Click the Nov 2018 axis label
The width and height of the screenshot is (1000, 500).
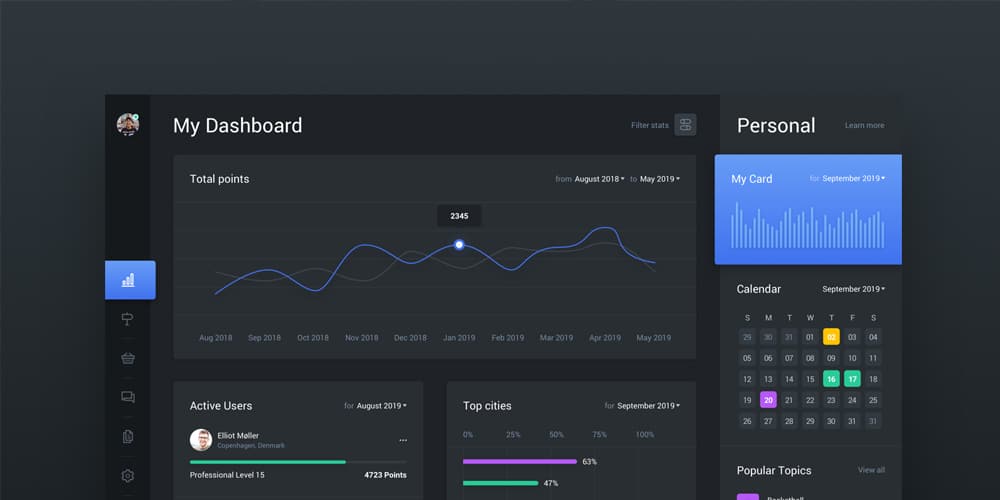362,338
